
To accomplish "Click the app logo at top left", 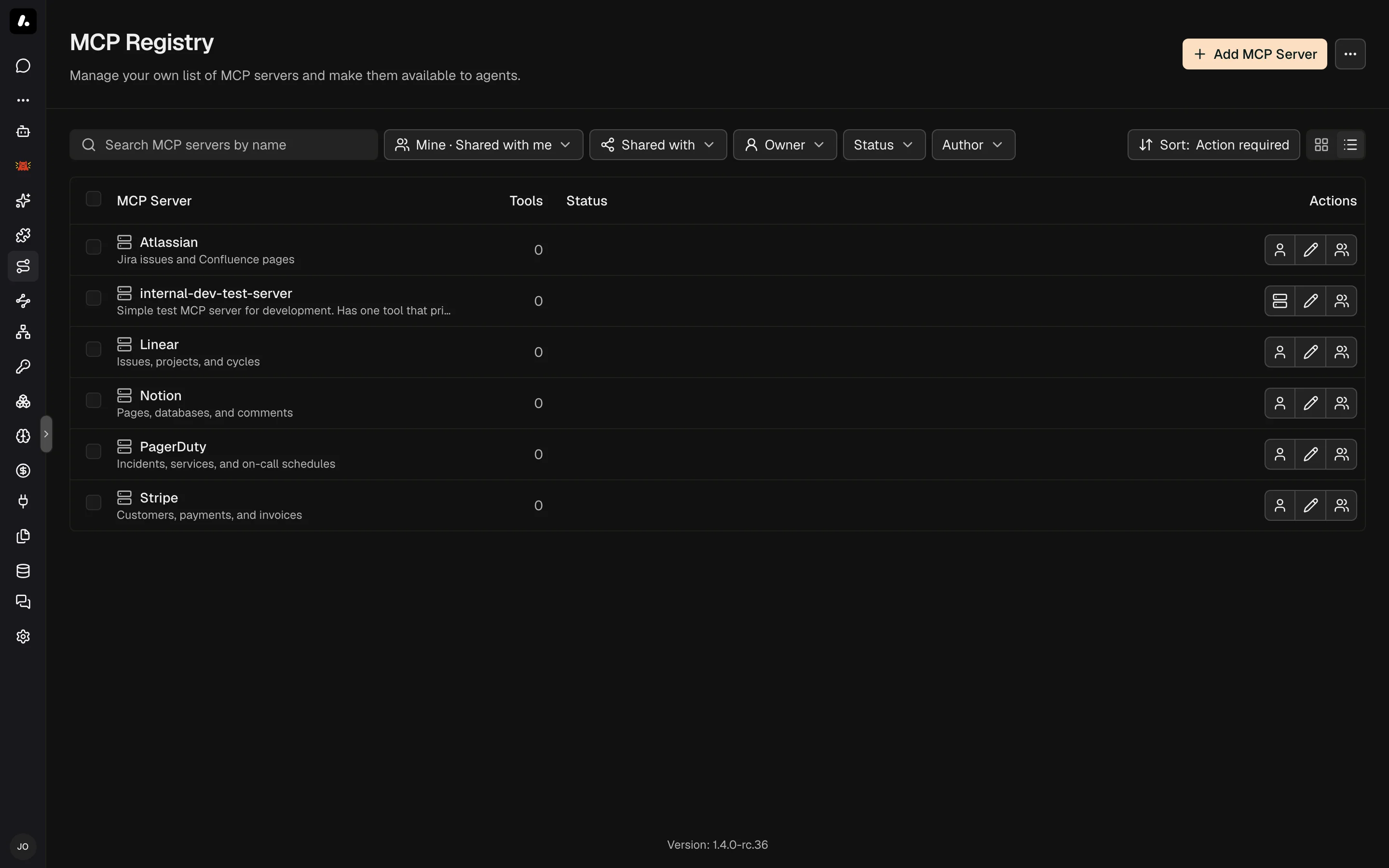I will (23, 21).
